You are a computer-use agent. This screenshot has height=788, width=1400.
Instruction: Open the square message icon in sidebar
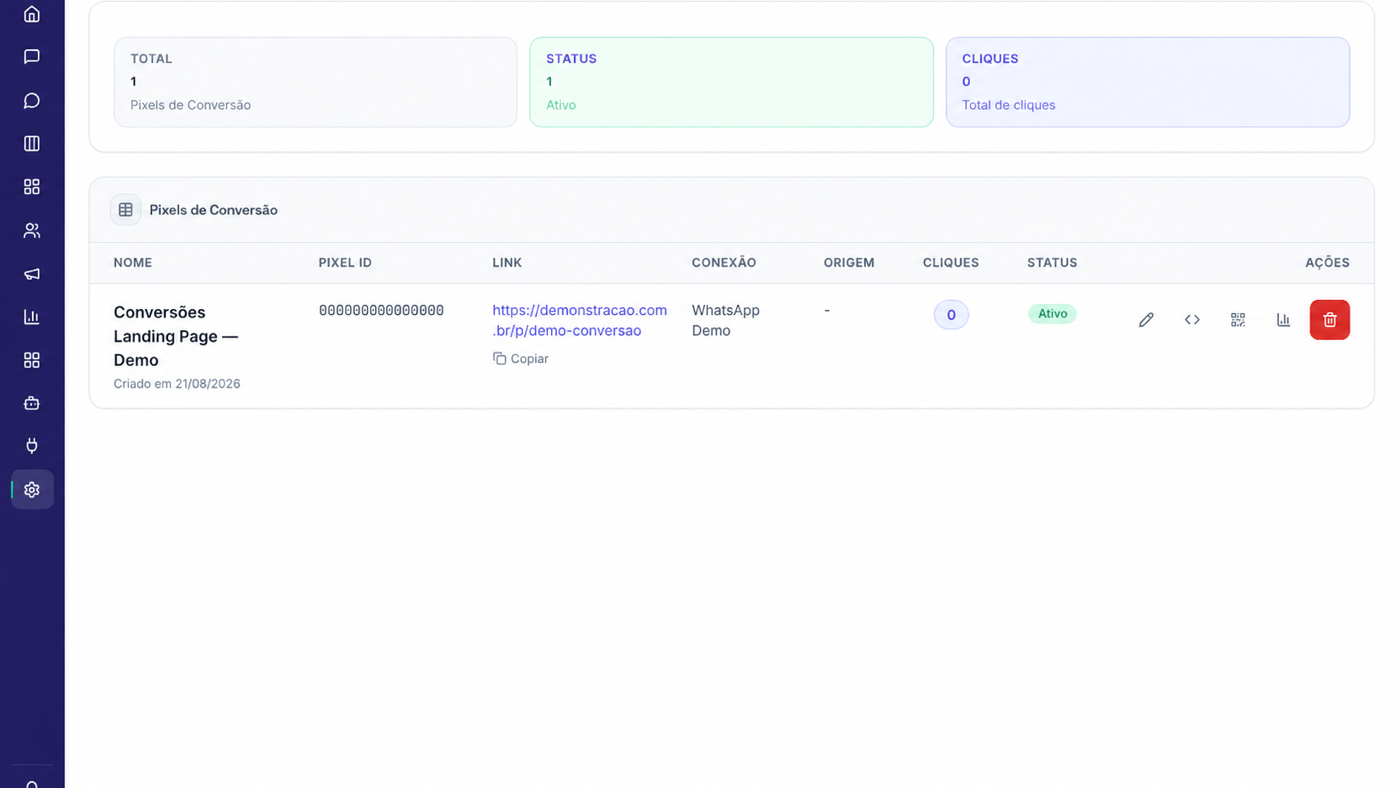pos(32,57)
